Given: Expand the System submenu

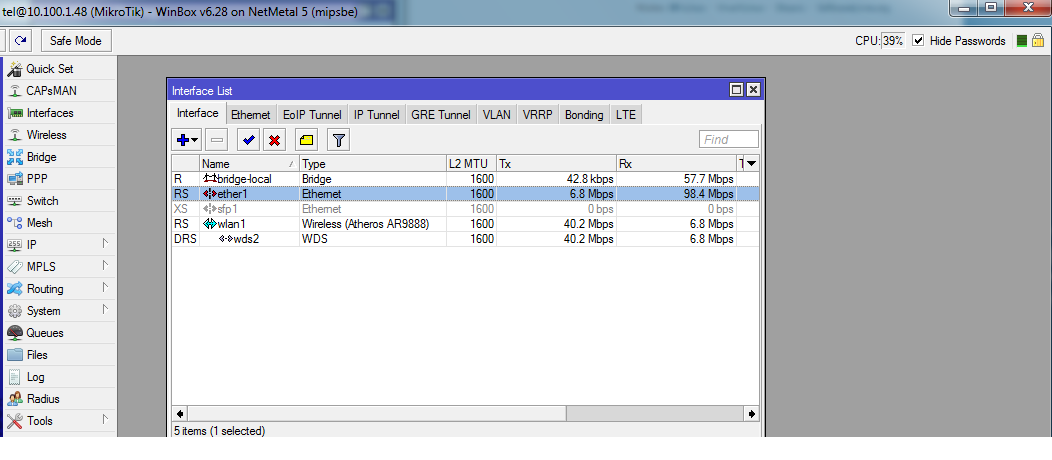Looking at the screenshot, I should coord(105,310).
